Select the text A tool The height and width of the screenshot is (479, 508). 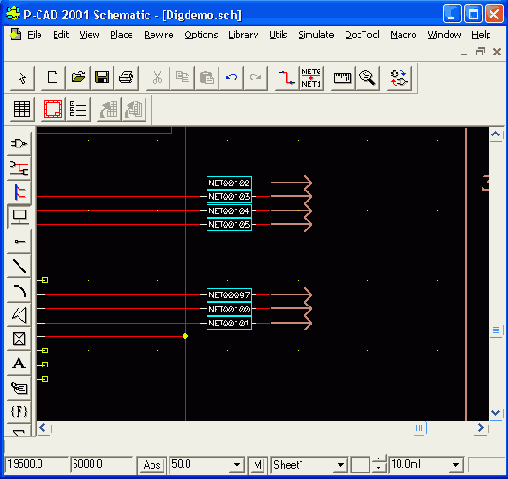pos(19,364)
